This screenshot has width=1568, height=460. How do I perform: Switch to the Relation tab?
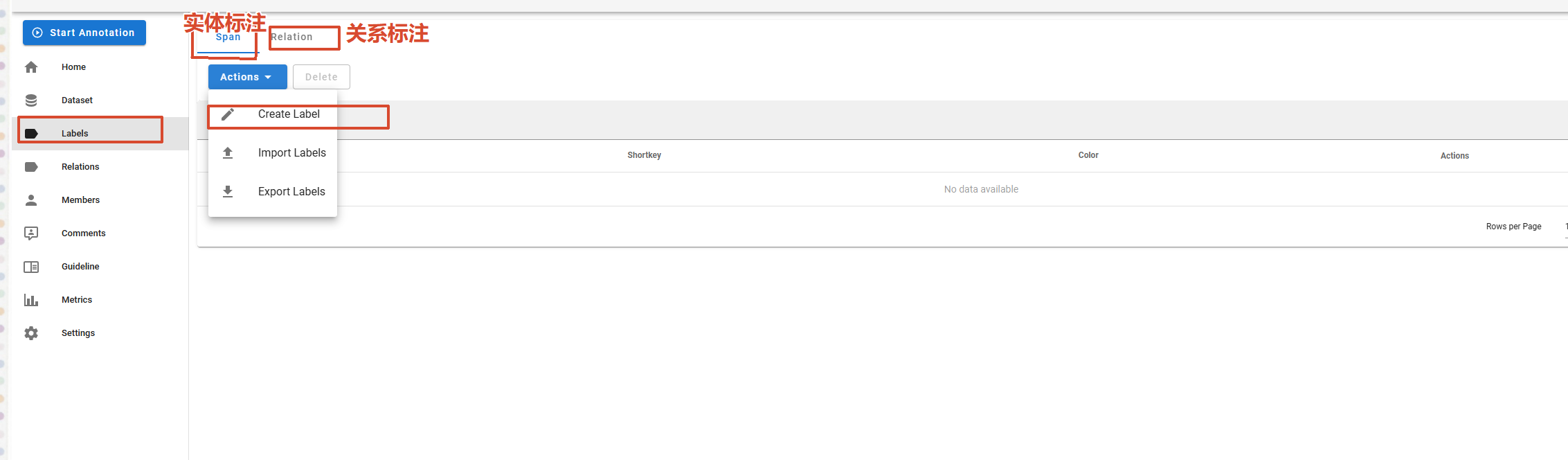point(291,37)
